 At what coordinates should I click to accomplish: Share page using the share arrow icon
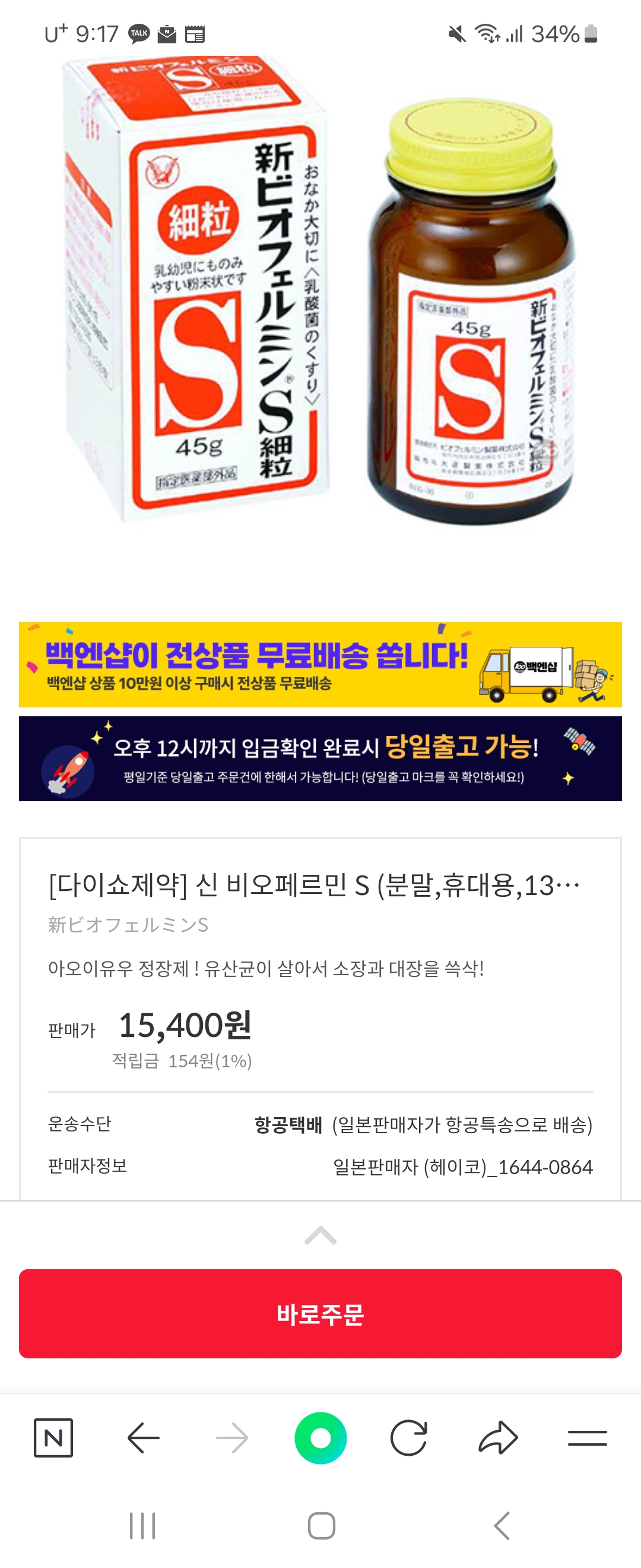(x=498, y=1438)
